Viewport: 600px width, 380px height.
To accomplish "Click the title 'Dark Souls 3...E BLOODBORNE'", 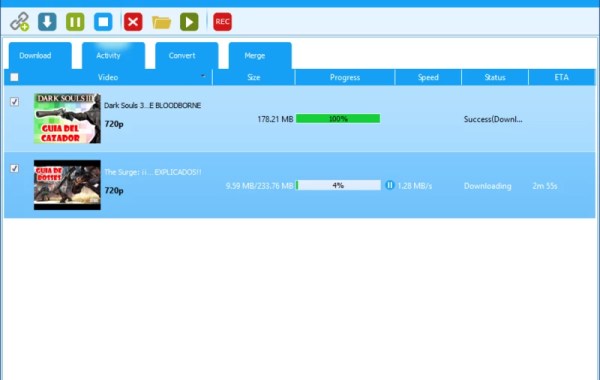I will (152, 105).
